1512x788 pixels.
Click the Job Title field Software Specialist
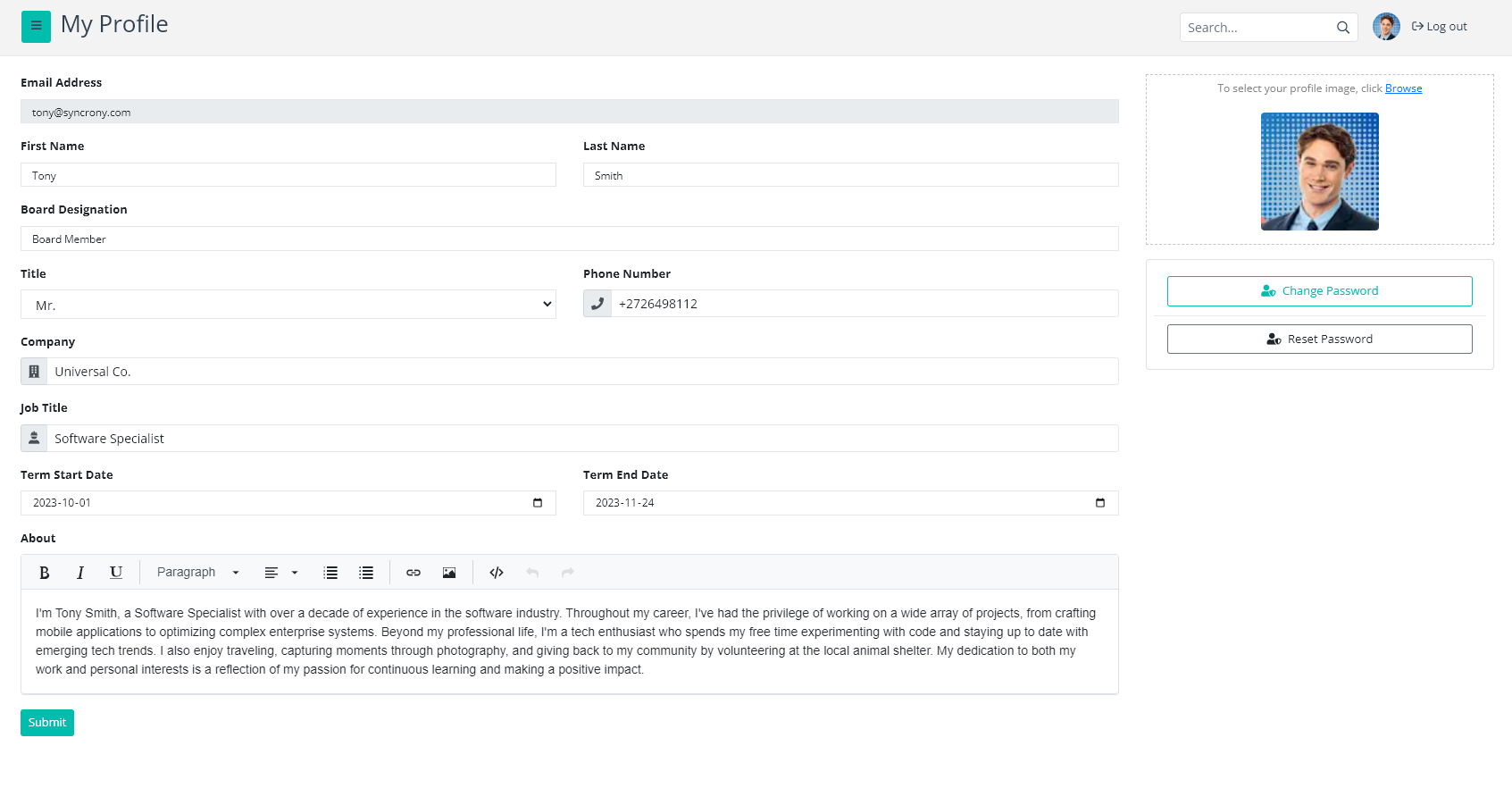click(582, 439)
